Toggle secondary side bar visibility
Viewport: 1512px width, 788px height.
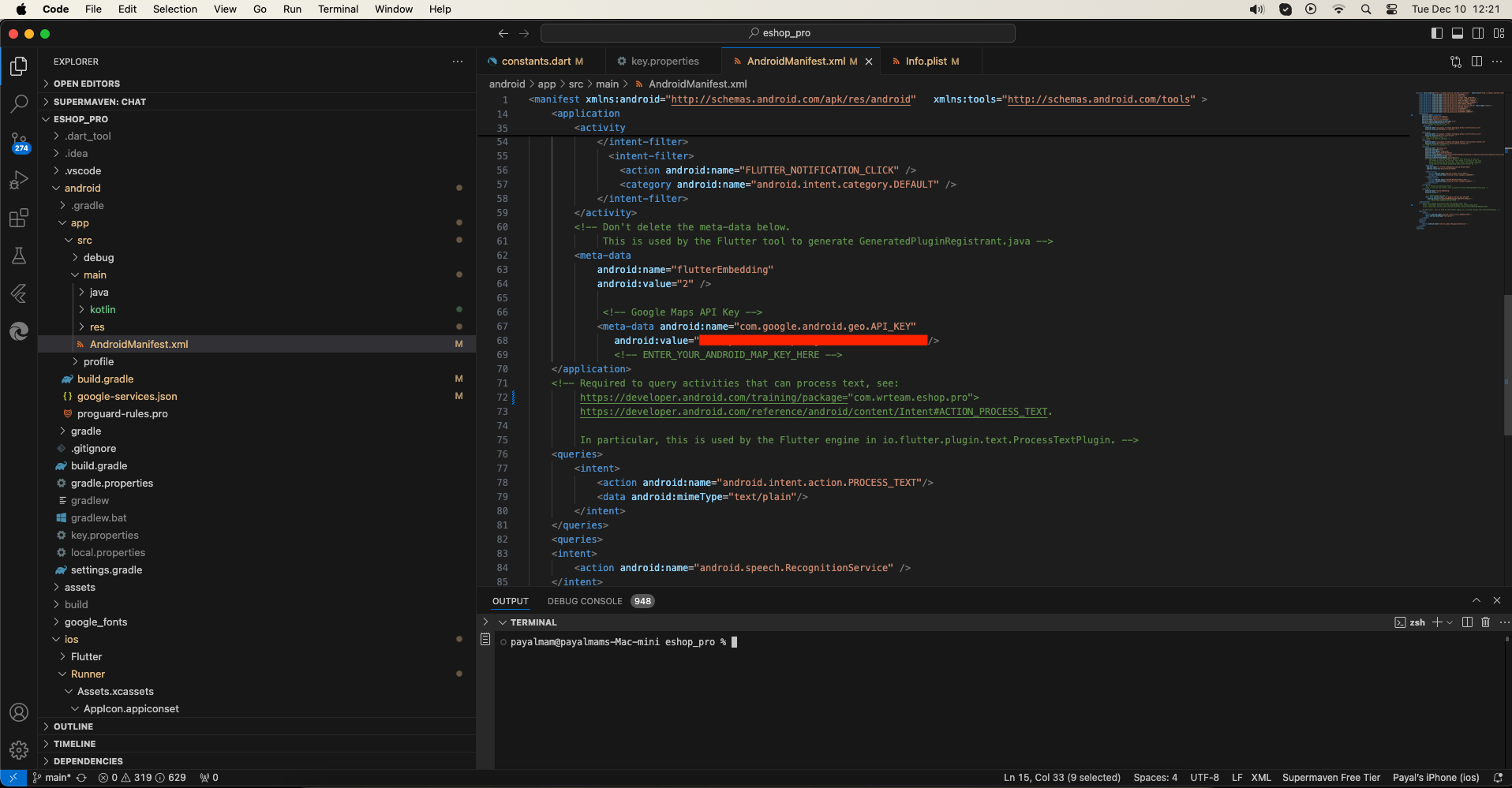[x=1478, y=33]
